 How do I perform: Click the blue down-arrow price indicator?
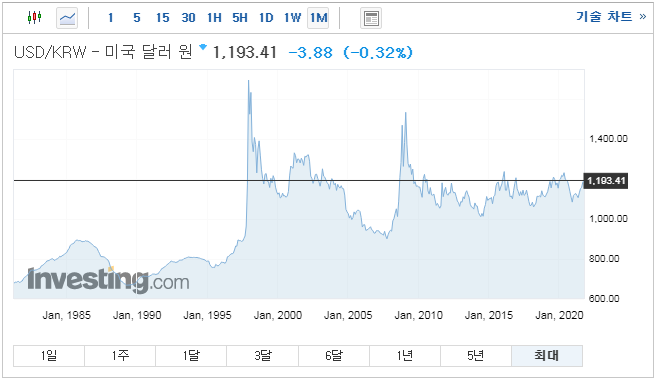(203, 47)
